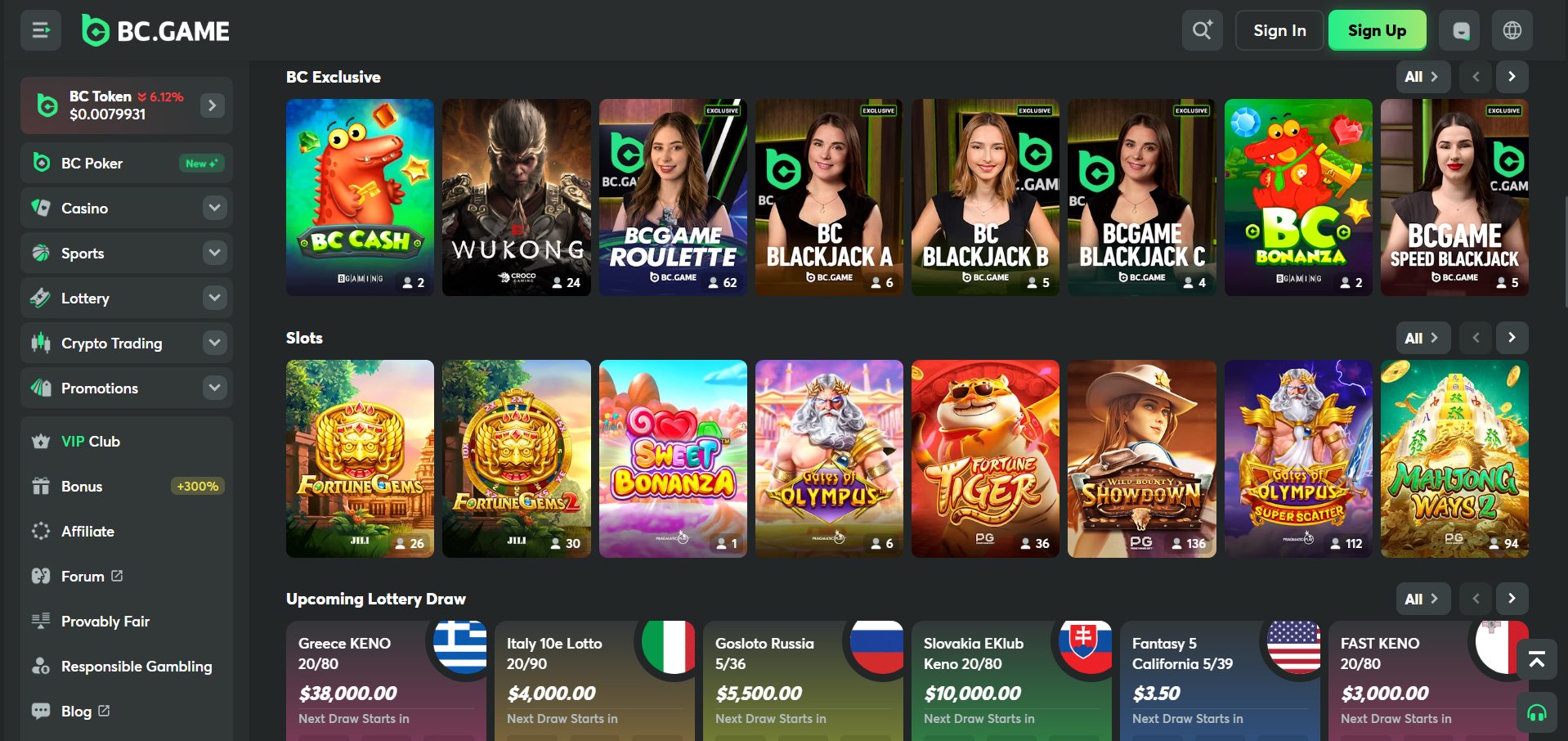This screenshot has width=1568, height=741.
Task: Click the back-to-top arrow icon
Action: coord(1537,659)
